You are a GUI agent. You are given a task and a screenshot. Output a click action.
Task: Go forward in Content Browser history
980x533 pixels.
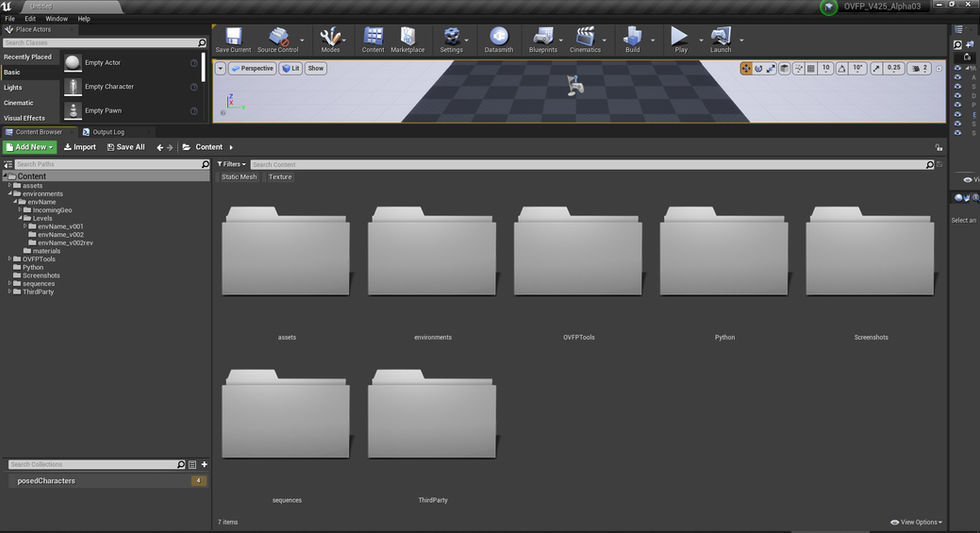(x=170, y=147)
